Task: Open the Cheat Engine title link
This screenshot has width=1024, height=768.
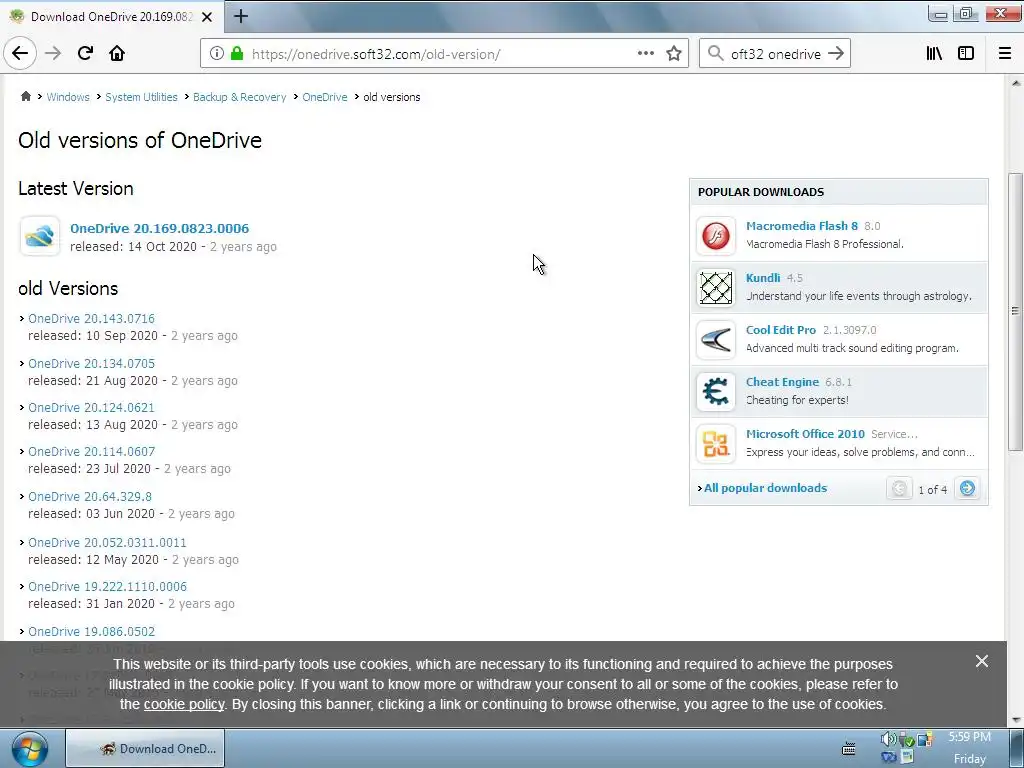Action: click(782, 382)
